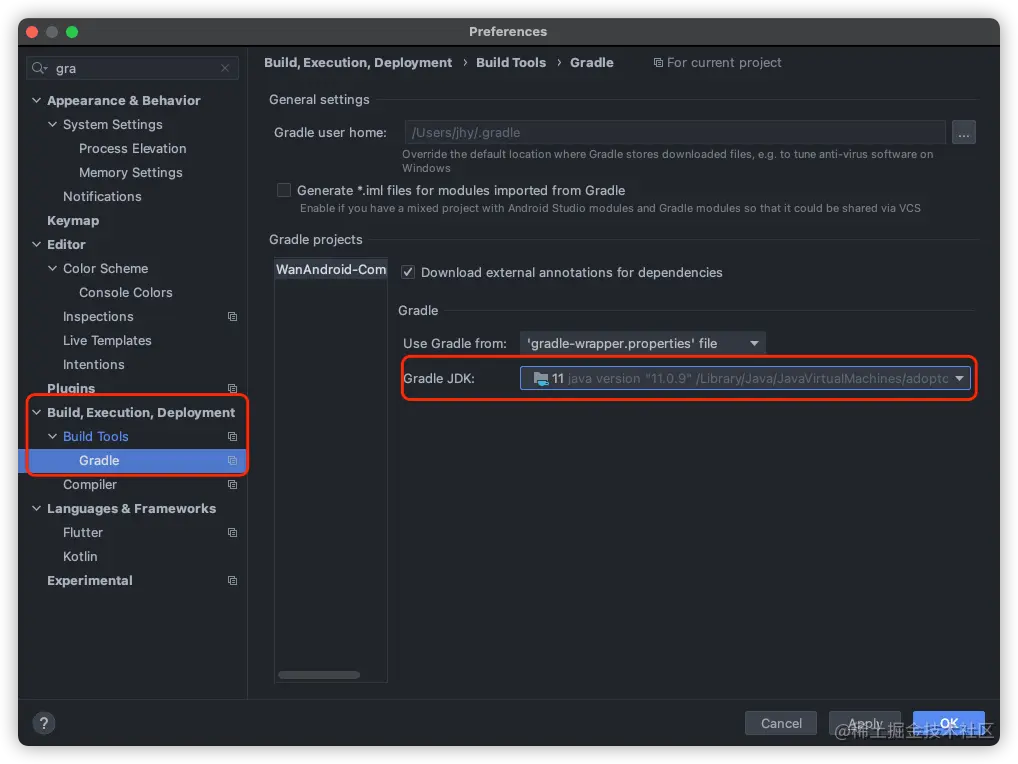
Task: Select Memory Settings item
Action: [130, 172]
